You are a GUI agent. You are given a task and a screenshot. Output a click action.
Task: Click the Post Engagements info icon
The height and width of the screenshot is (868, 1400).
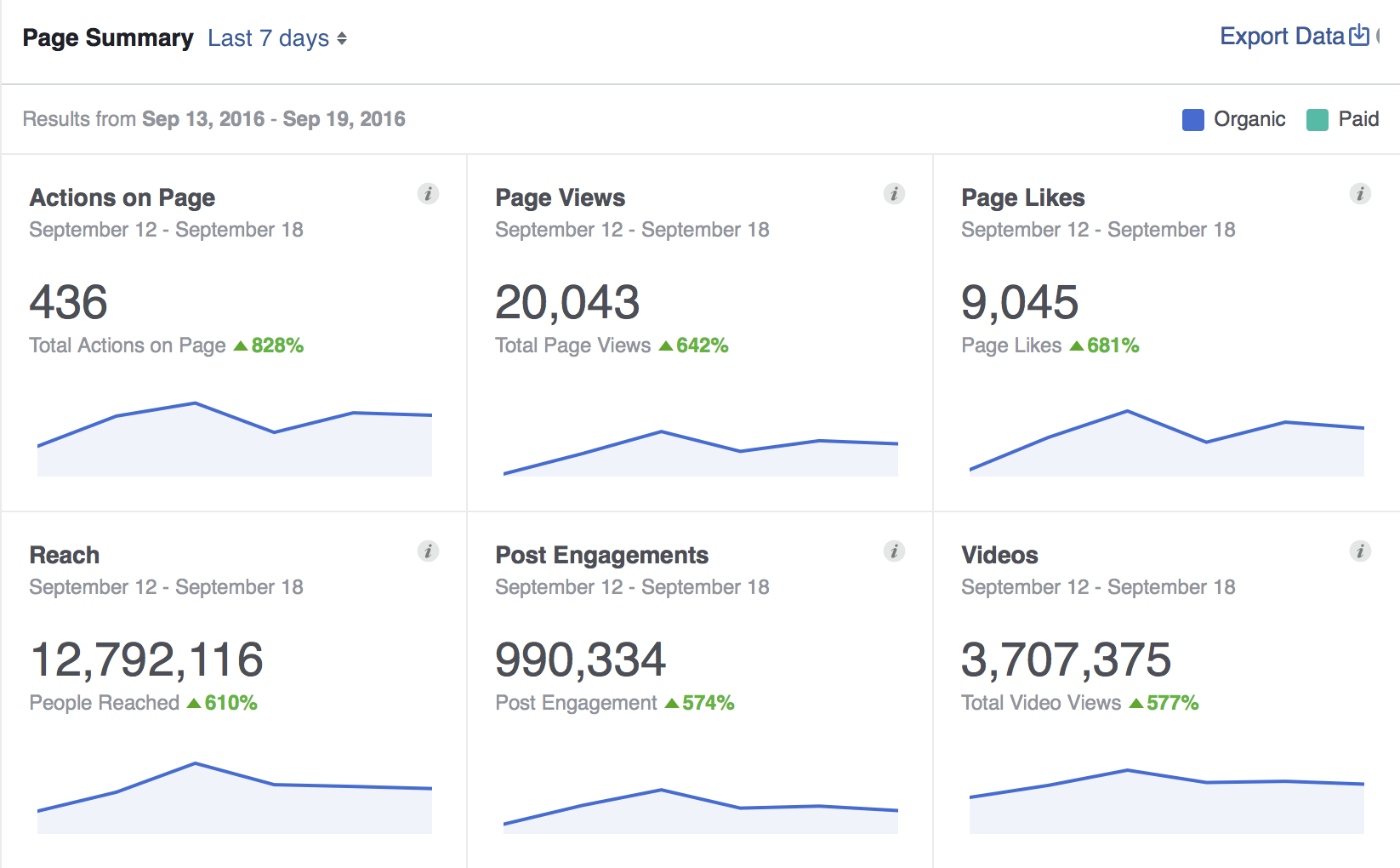click(894, 551)
